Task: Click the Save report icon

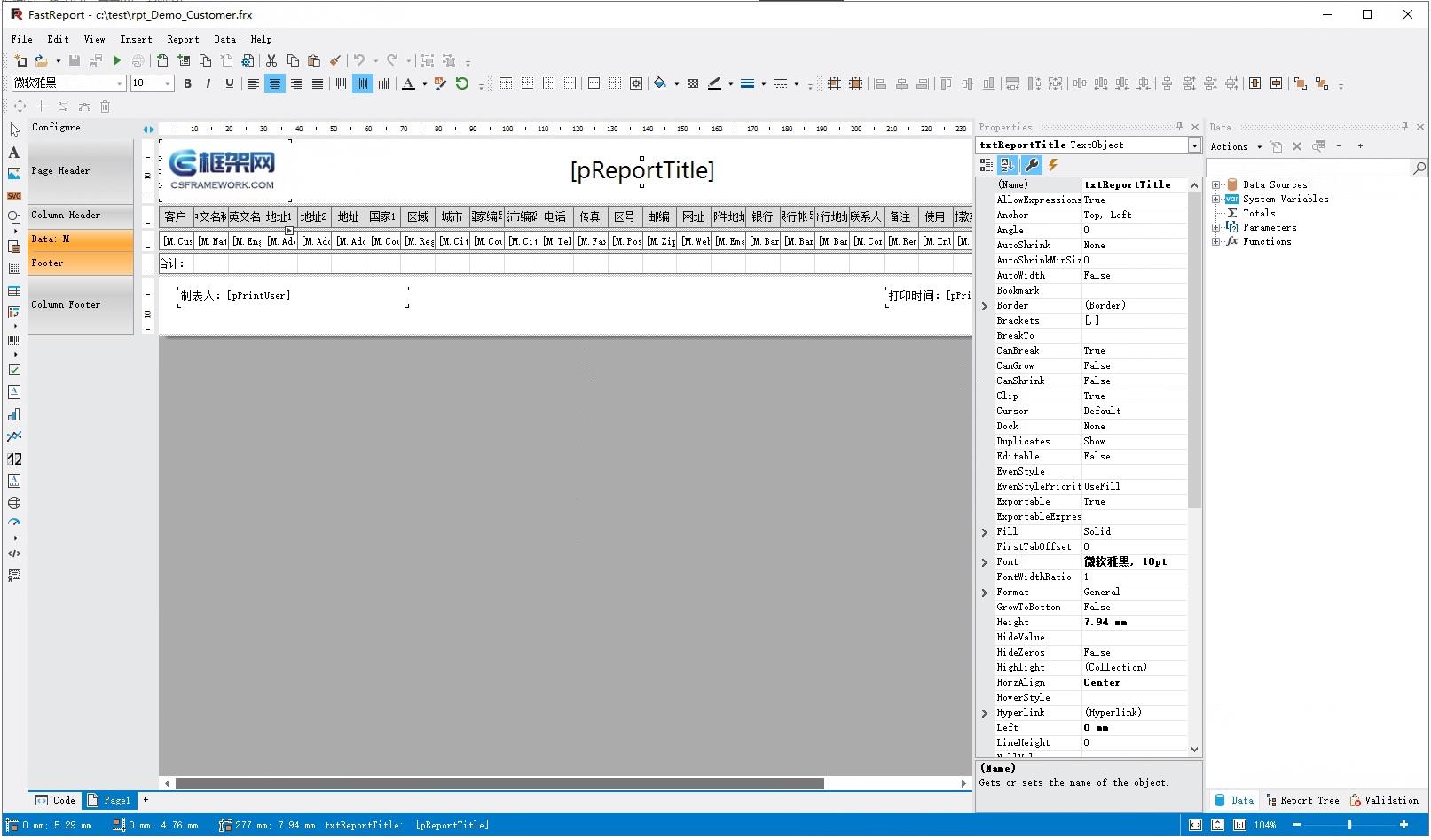Action: pyautogui.click(x=75, y=60)
